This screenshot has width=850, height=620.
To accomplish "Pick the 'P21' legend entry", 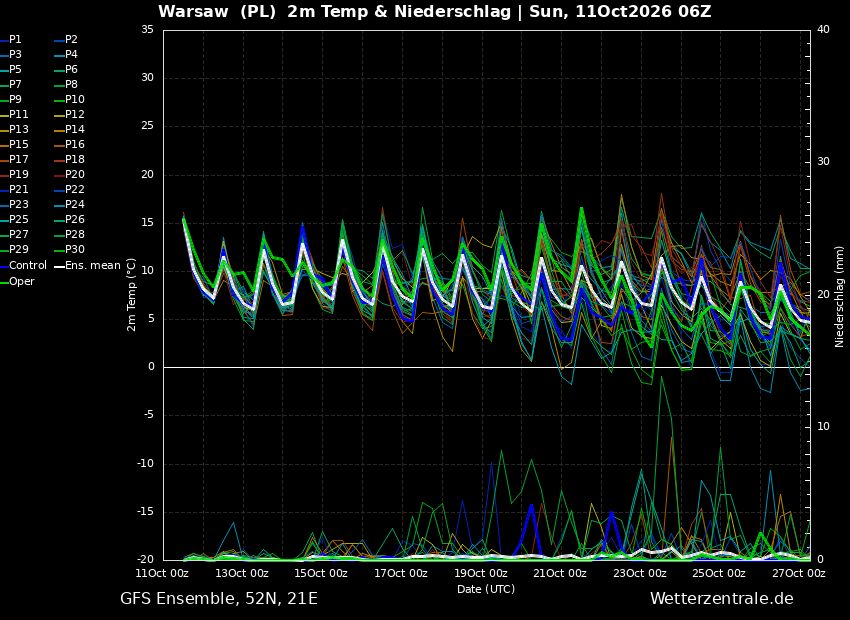I will point(15,189).
